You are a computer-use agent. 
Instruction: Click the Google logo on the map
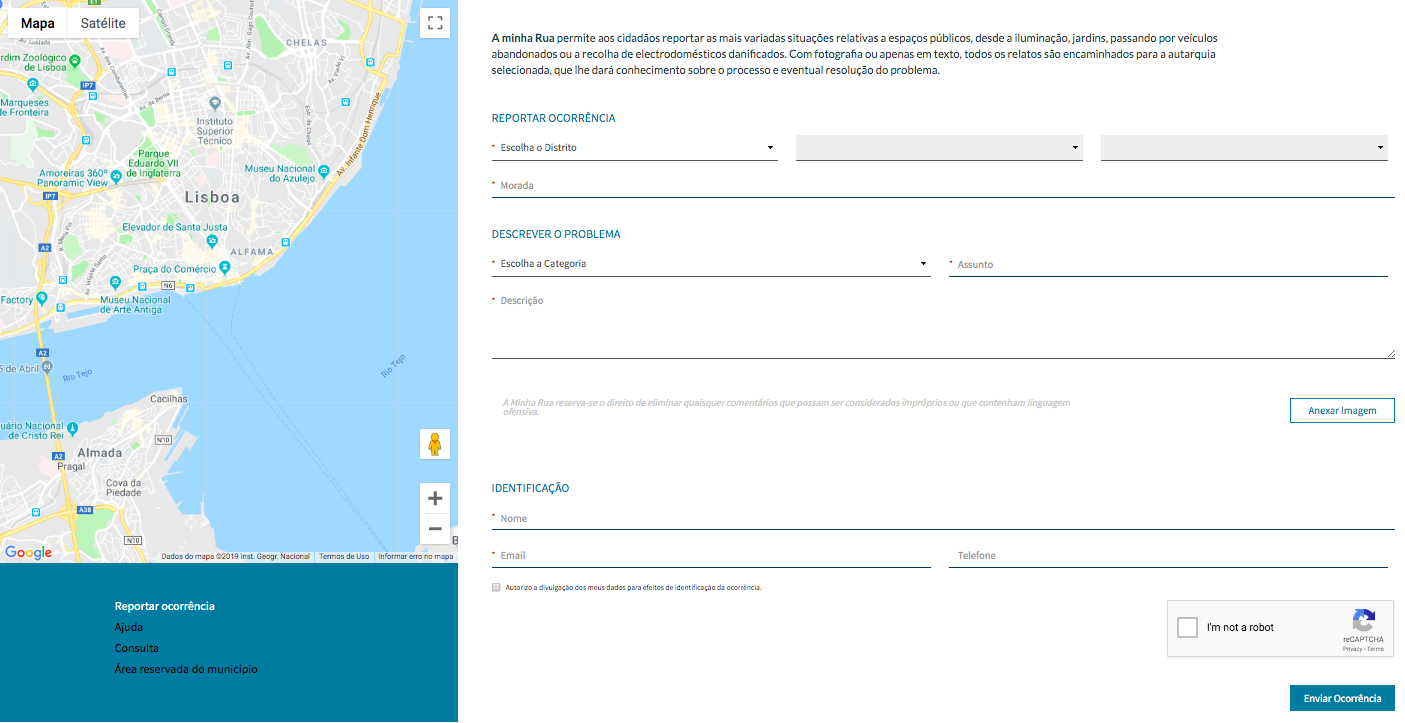[x=28, y=553]
